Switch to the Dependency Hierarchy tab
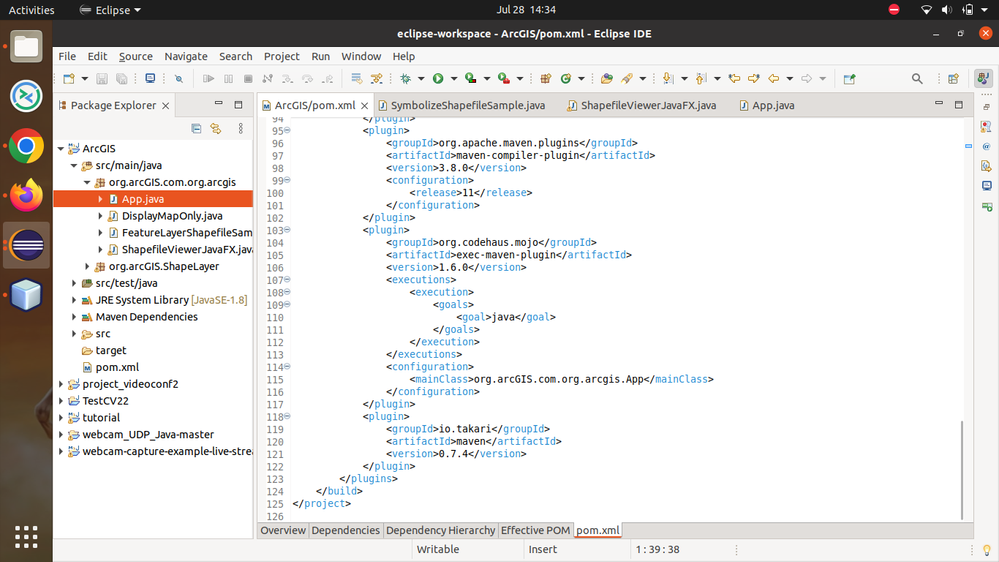This screenshot has width=999, height=562. coord(440,530)
